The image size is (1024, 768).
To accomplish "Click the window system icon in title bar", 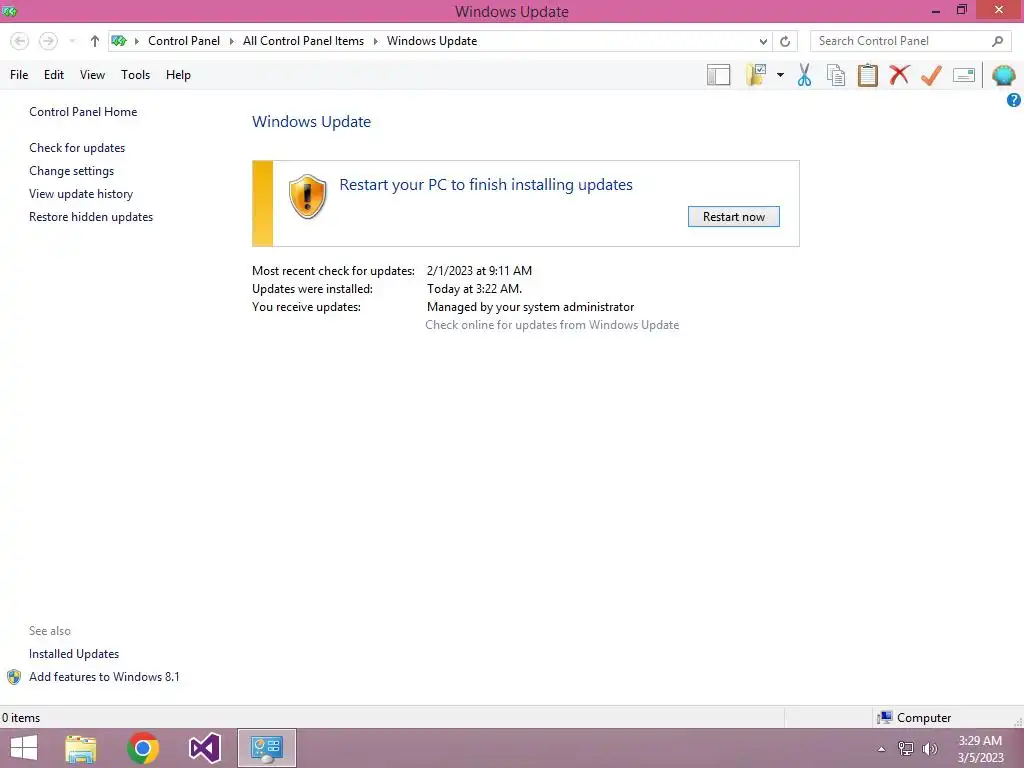I will pos(10,11).
